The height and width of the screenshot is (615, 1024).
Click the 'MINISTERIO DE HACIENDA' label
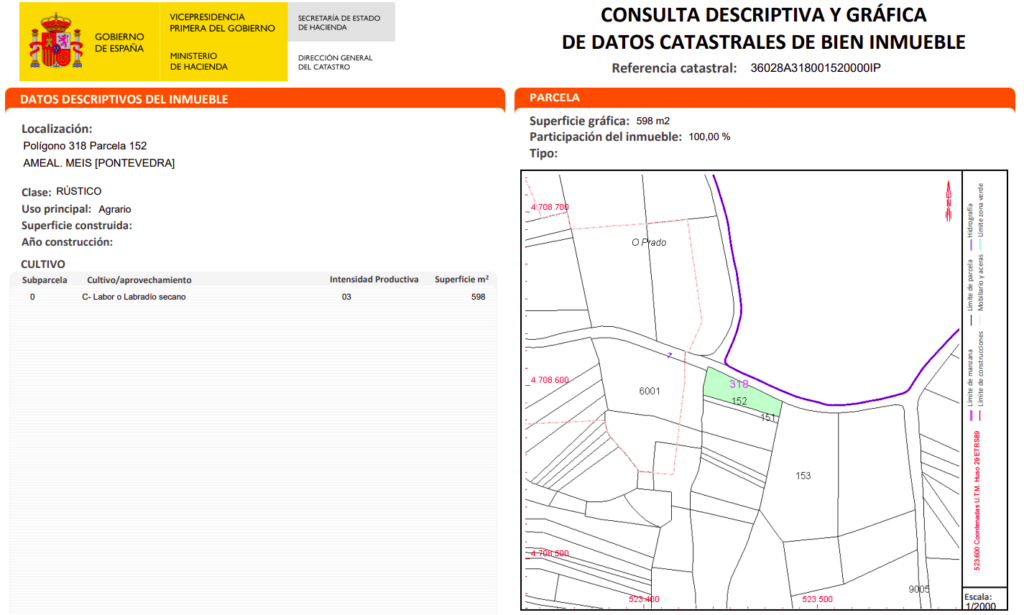pyautogui.click(x=199, y=61)
